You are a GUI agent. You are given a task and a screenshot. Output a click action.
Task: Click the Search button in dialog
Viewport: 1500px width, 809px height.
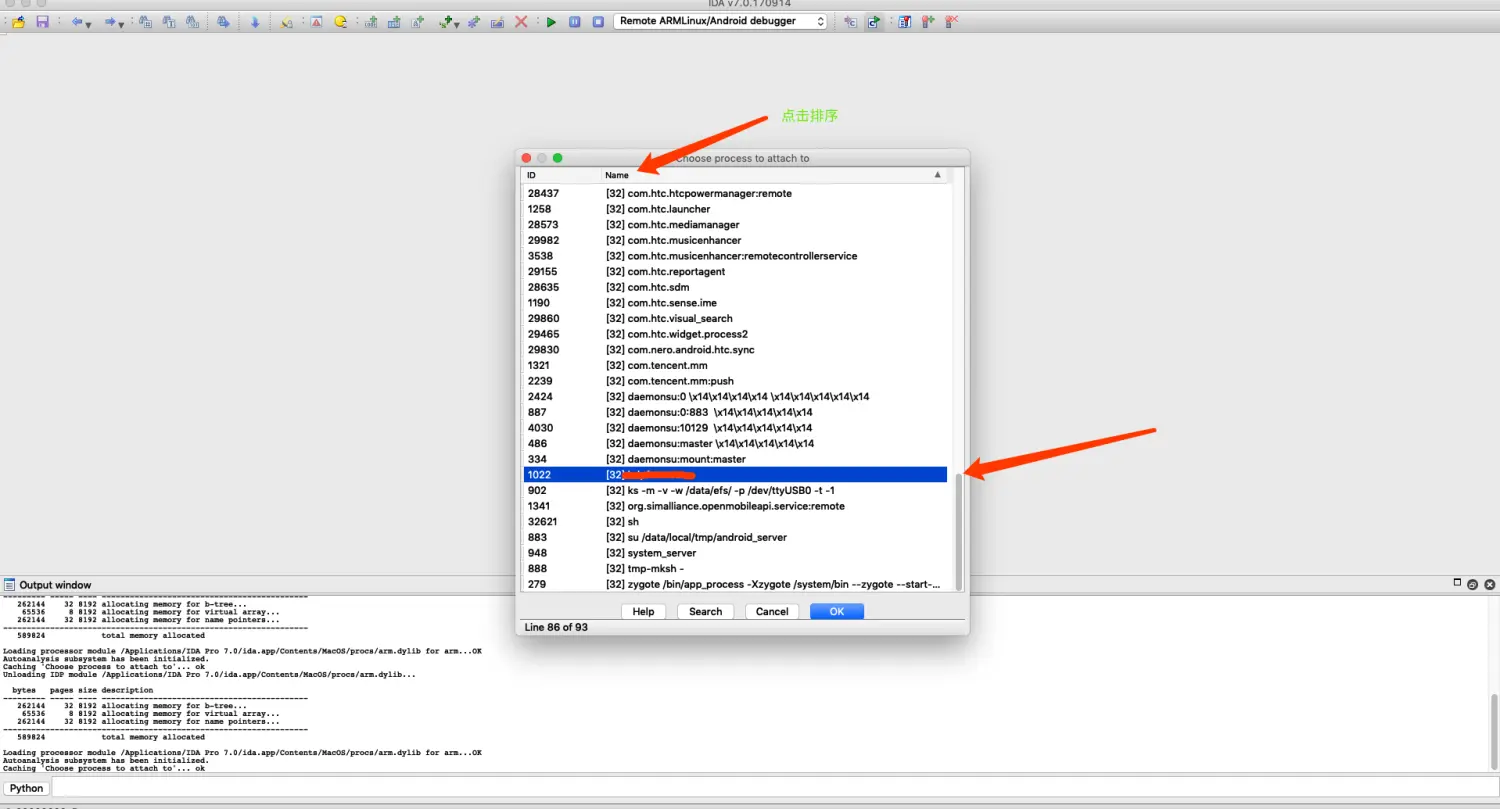coord(705,611)
